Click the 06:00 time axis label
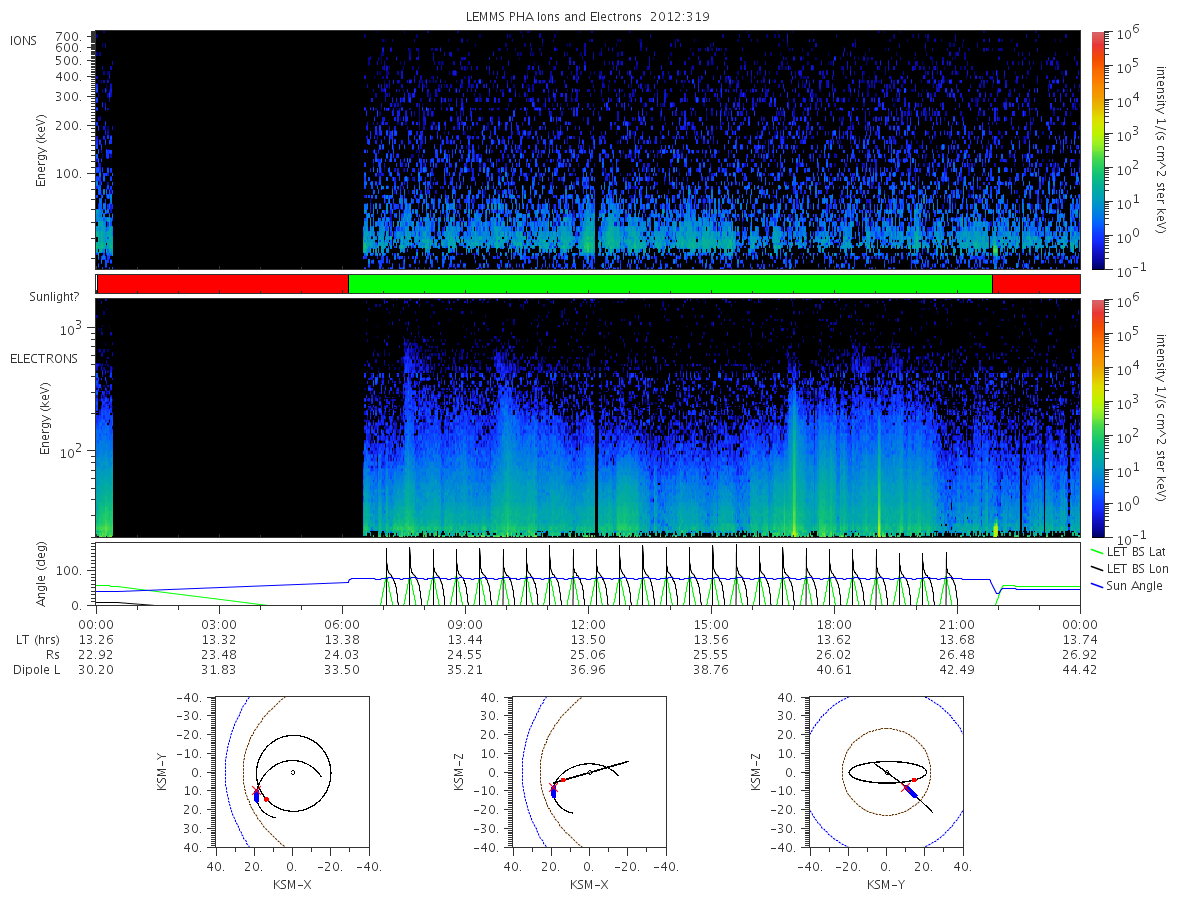 (x=342, y=624)
